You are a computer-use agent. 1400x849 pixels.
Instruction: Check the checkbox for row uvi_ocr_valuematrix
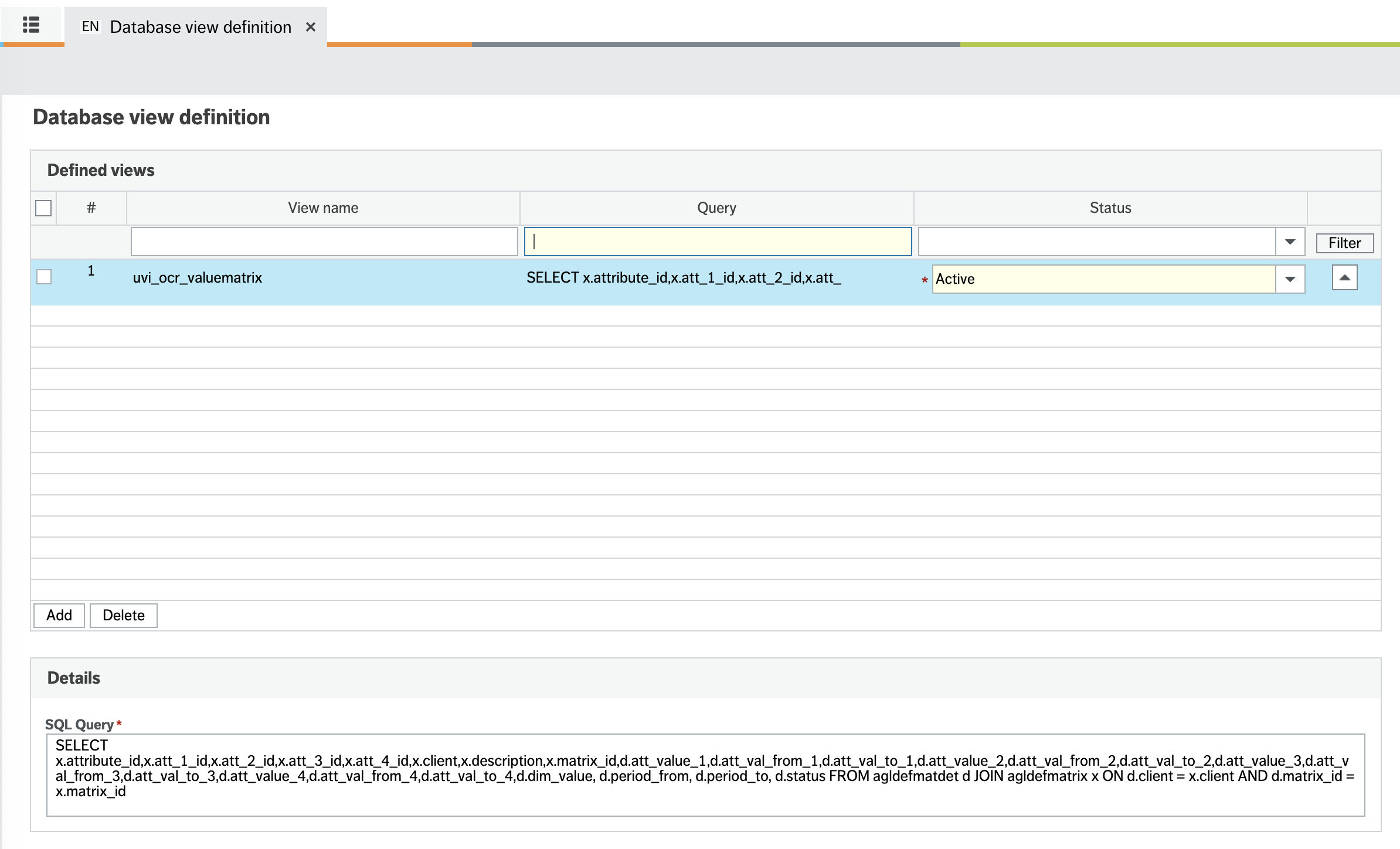43,277
